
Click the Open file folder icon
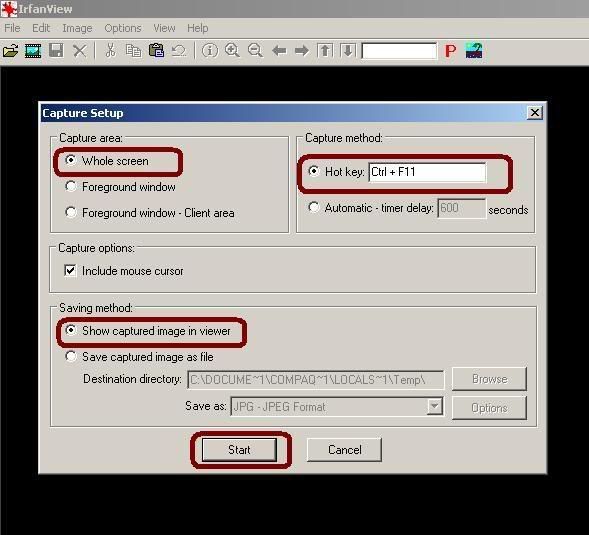11,51
